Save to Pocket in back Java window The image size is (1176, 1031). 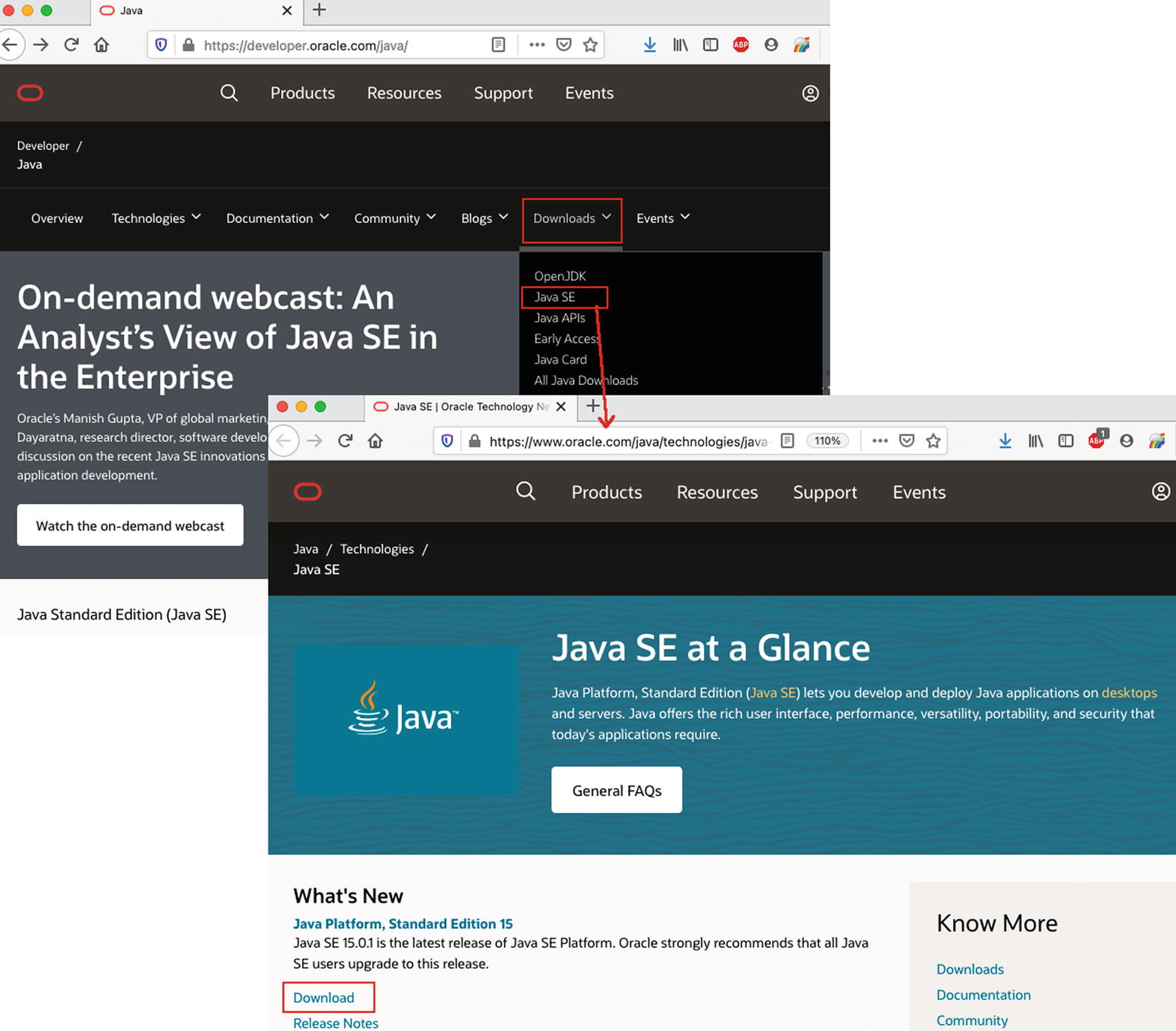564,45
